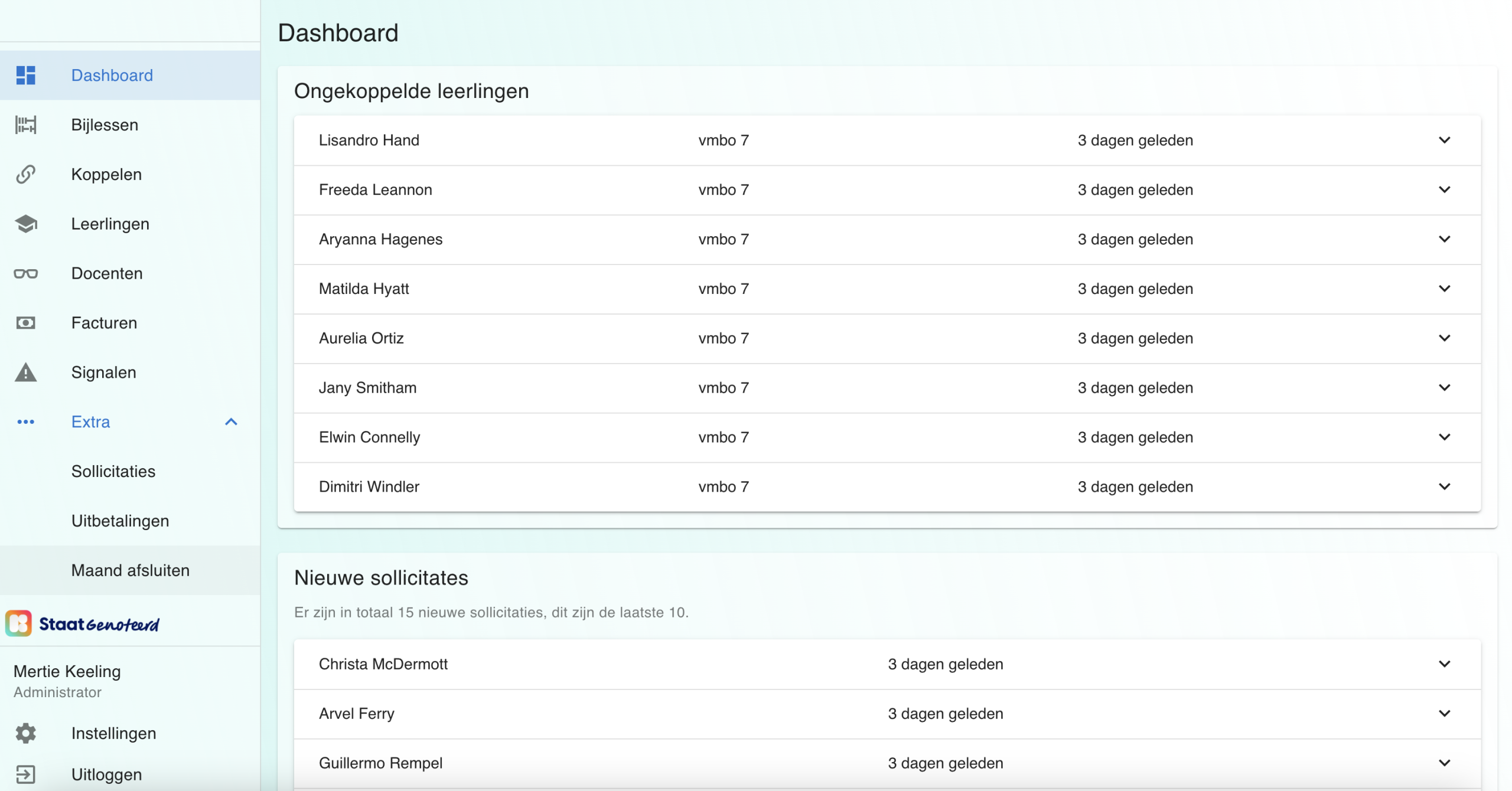This screenshot has height=791, width=1512.
Task: Click the Docenten glasses icon
Action: pos(25,274)
